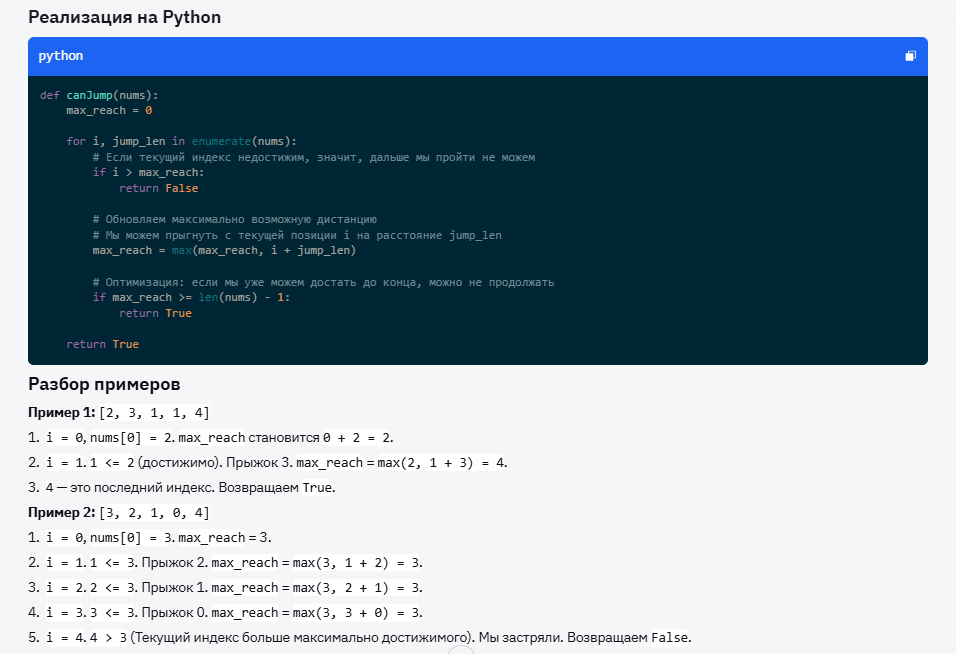Click the python language label
956x654 pixels.
tap(61, 56)
